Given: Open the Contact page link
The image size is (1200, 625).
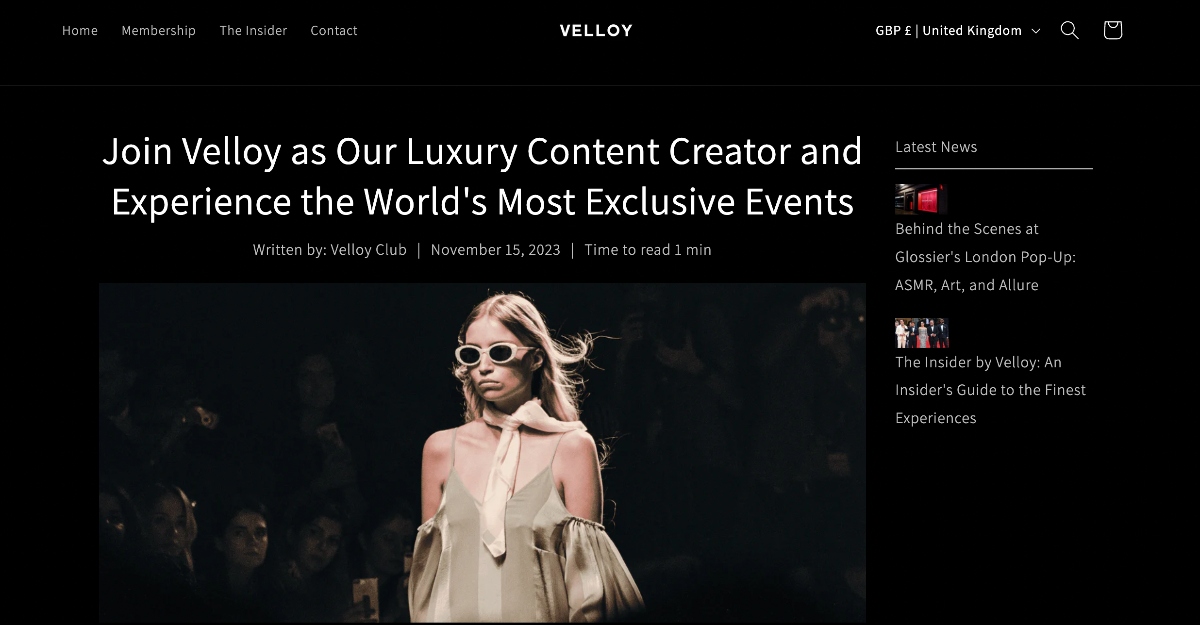Looking at the screenshot, I should click(x=334, y=30).
